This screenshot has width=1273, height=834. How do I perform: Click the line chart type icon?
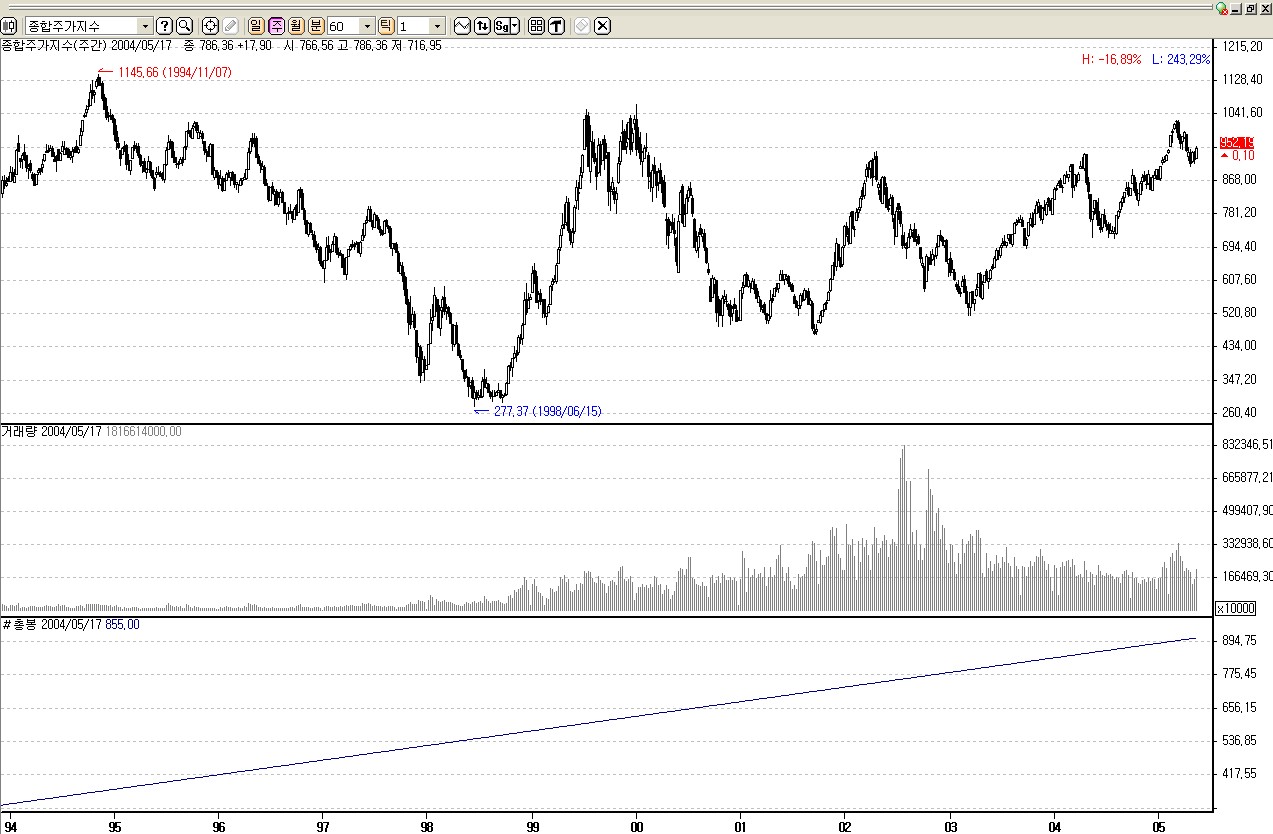462,26
